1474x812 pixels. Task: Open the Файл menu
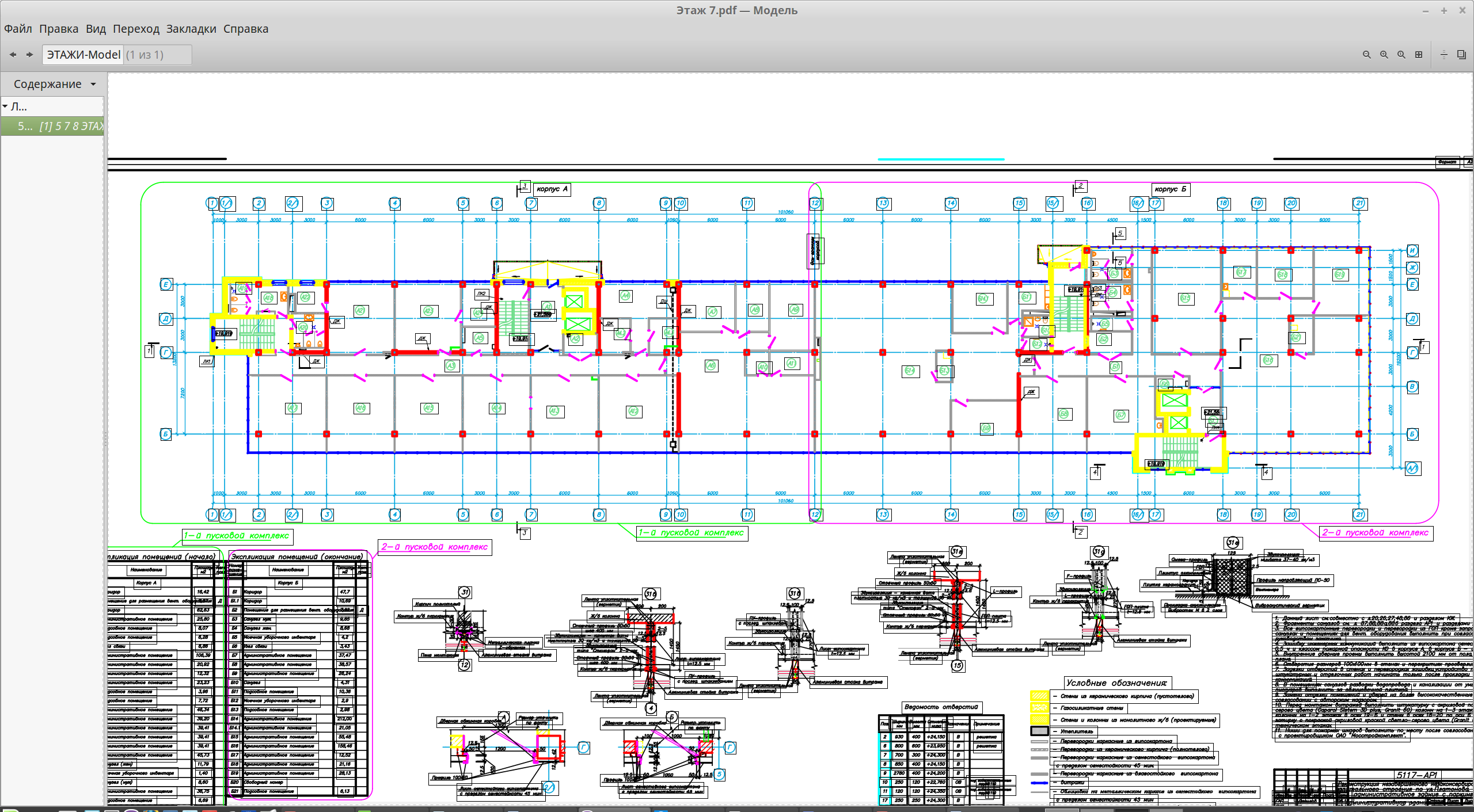(18, 29)
